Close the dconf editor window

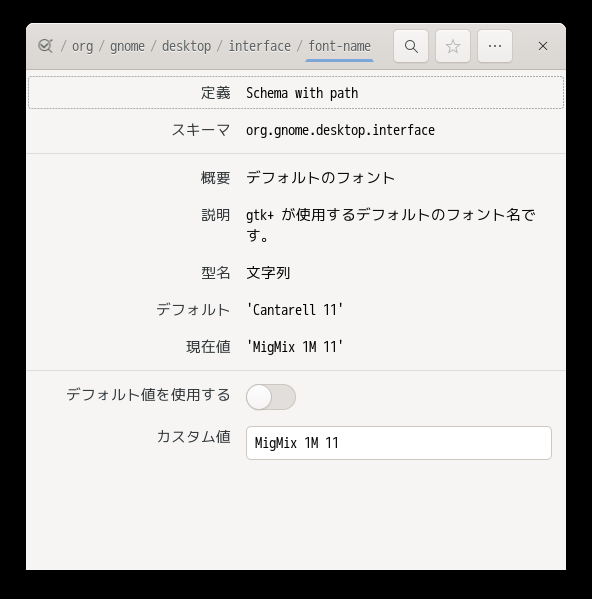pyautogui.click(x=543, y=46)
